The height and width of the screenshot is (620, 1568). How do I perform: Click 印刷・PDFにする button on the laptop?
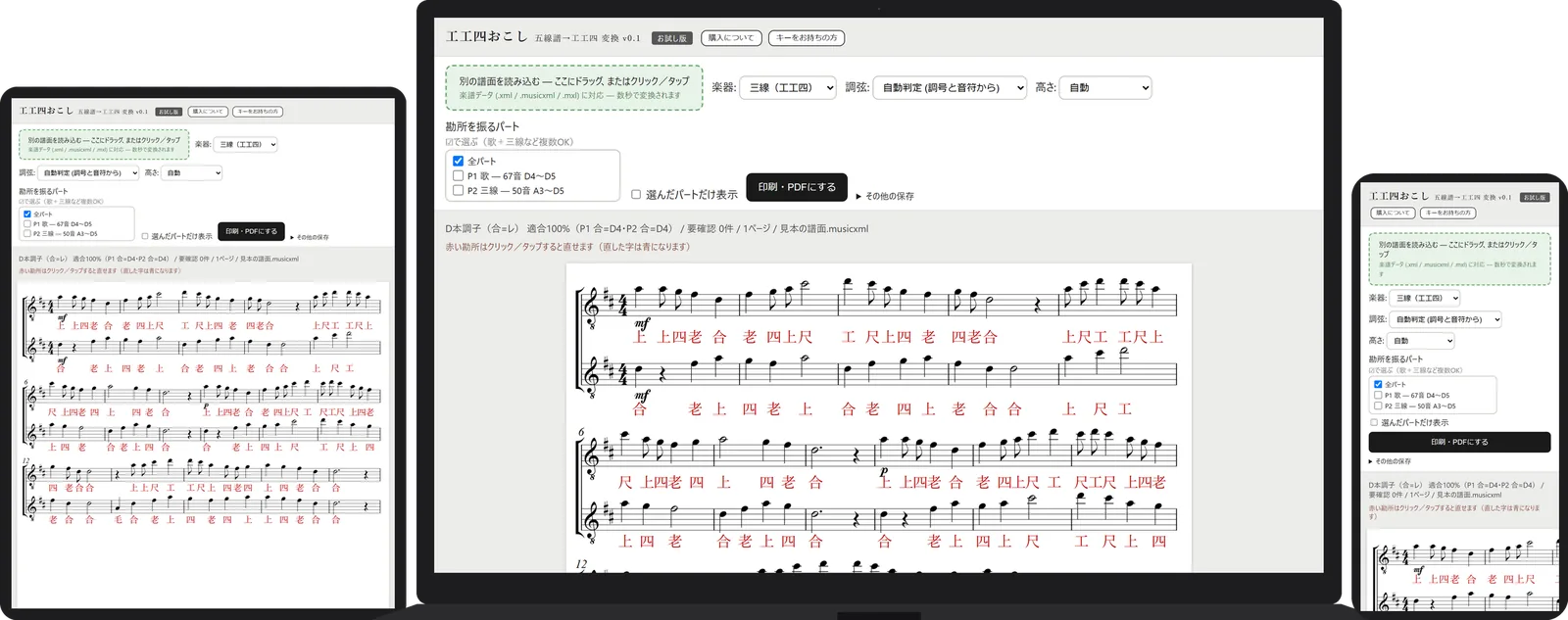tap(797, 187)
